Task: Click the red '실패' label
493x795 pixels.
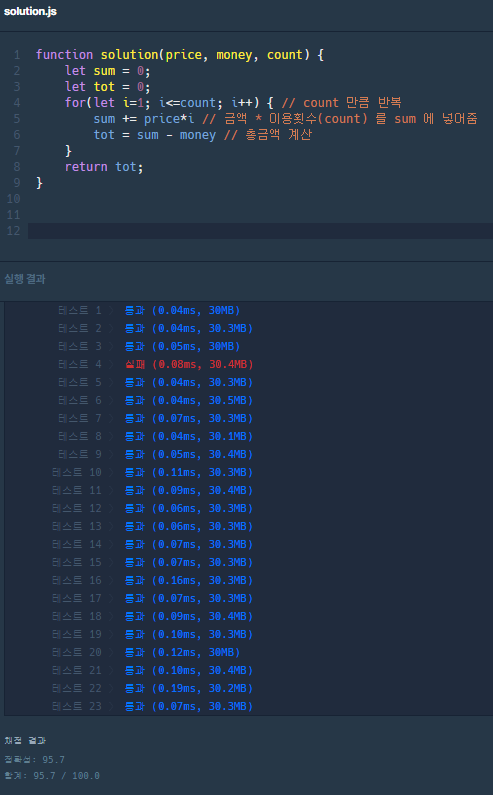Action: (x=134, y=365)
